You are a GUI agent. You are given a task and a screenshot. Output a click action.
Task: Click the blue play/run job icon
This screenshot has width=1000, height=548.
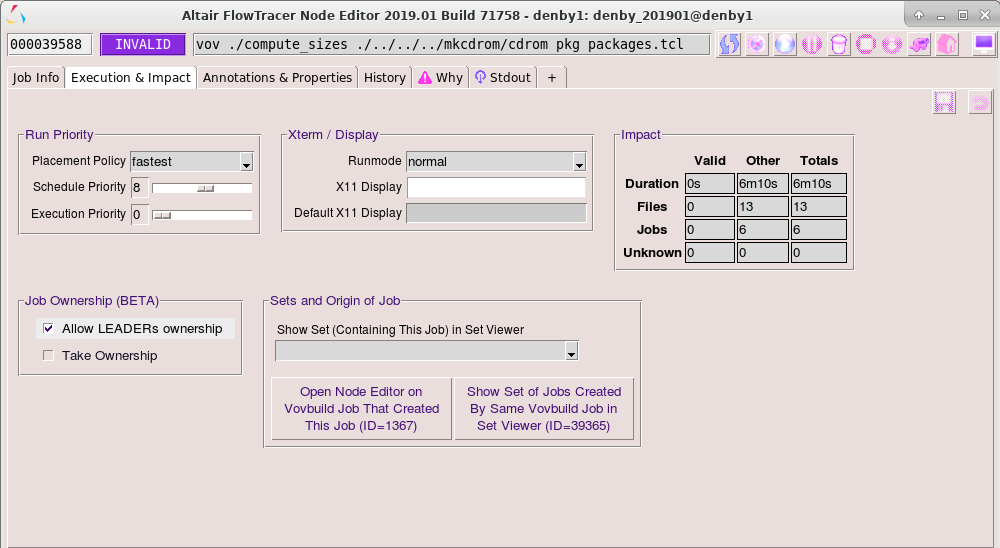pos(784,45)
